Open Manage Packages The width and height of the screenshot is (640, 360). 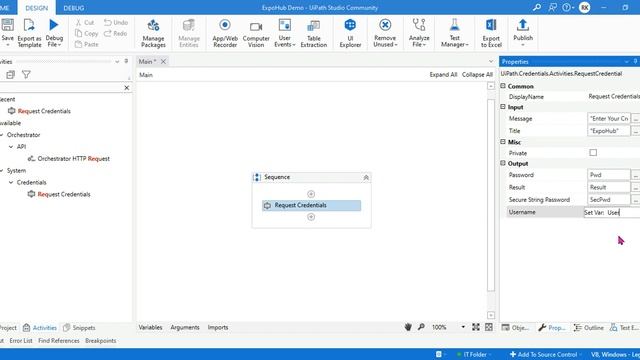coord(153,33)
